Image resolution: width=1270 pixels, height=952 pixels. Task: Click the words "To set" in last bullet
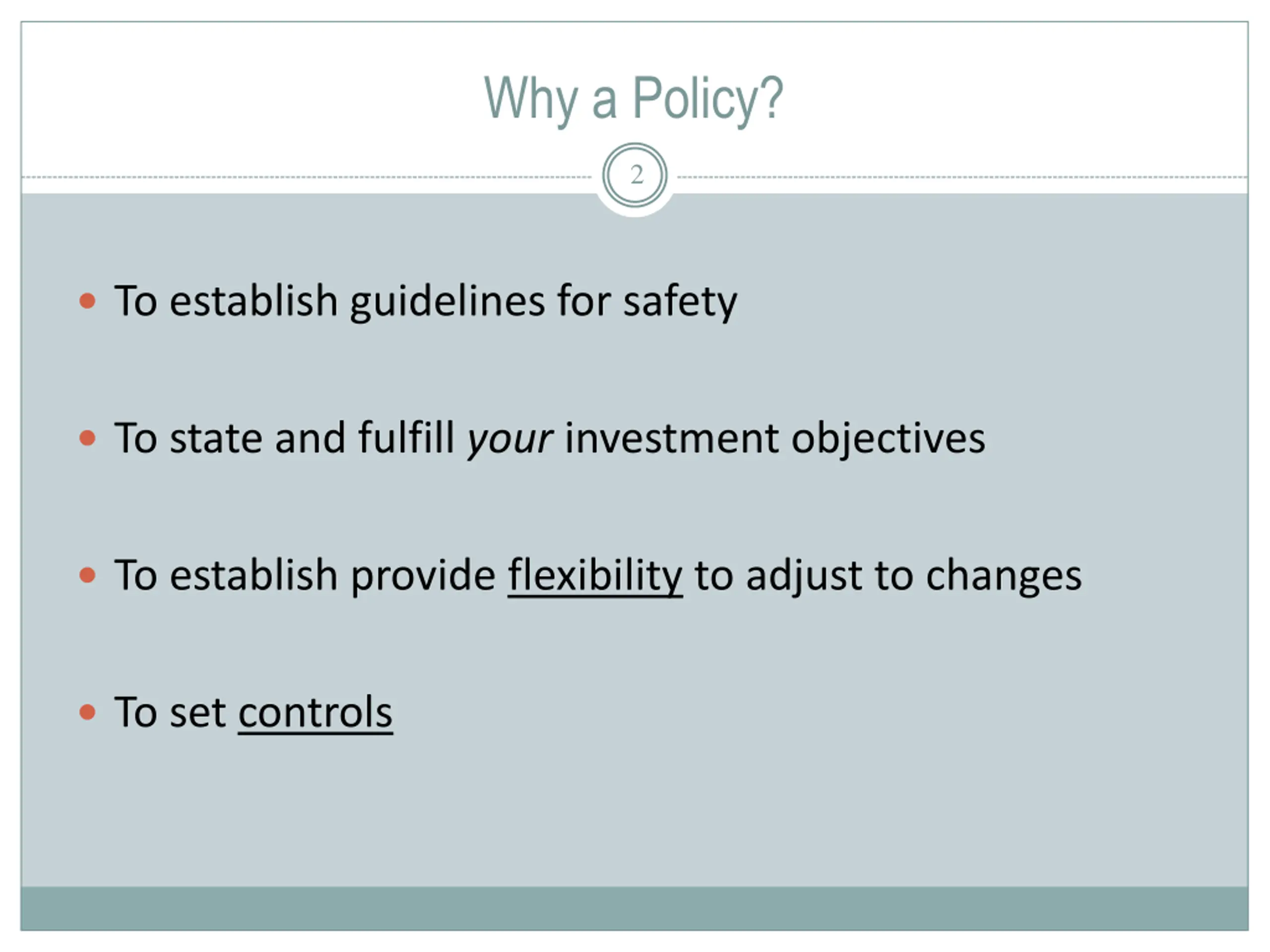(169, 712)
